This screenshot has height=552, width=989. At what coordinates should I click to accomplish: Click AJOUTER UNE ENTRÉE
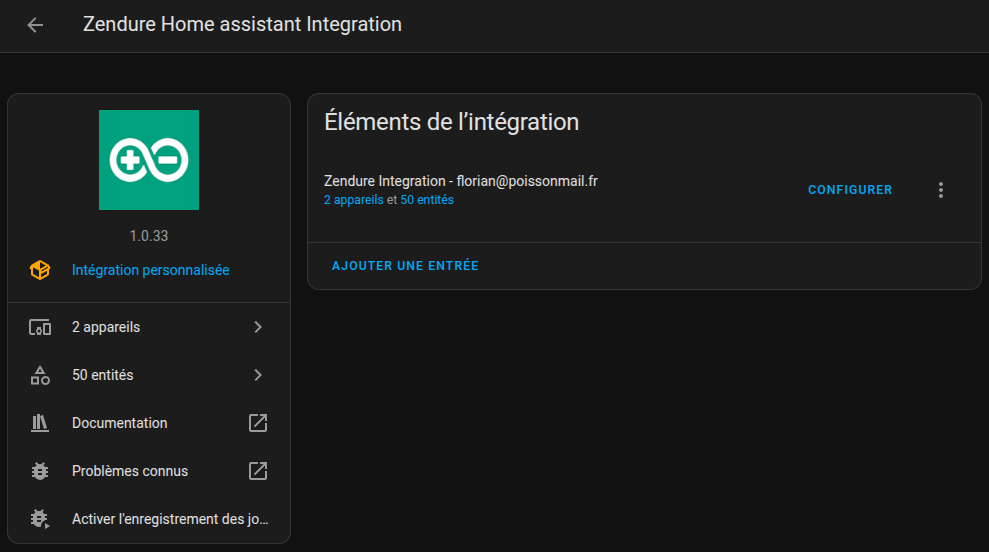[405, 266]
